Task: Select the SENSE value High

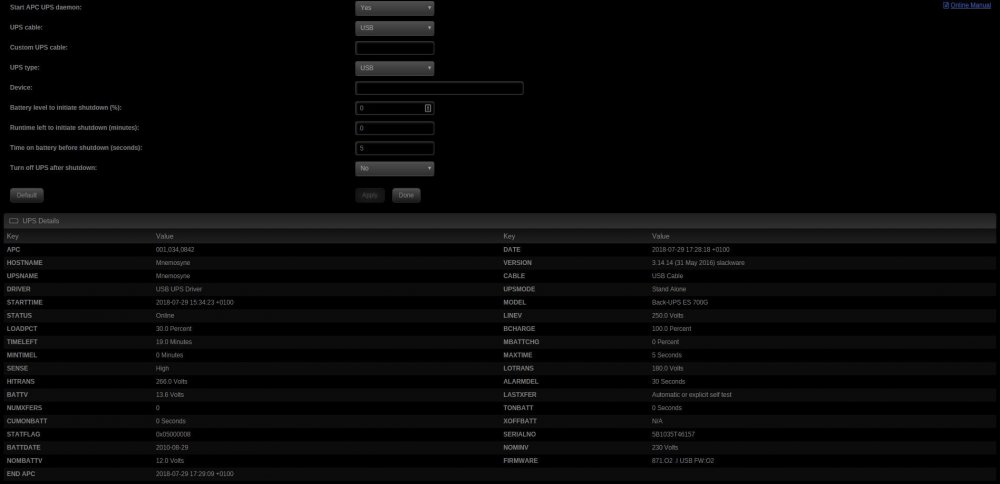Action: 162,369
